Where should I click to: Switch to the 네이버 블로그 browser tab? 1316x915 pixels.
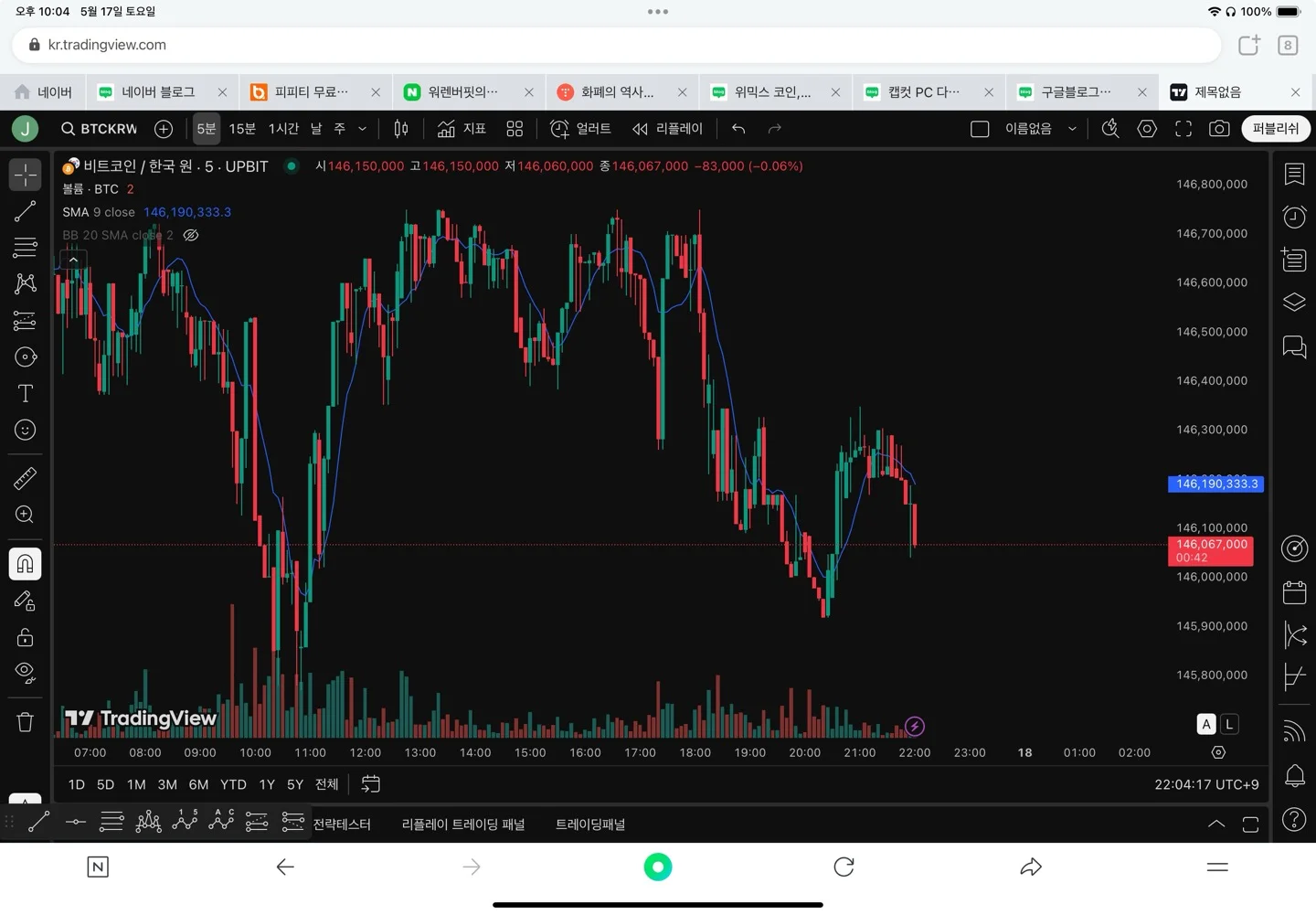pos(157,92)
